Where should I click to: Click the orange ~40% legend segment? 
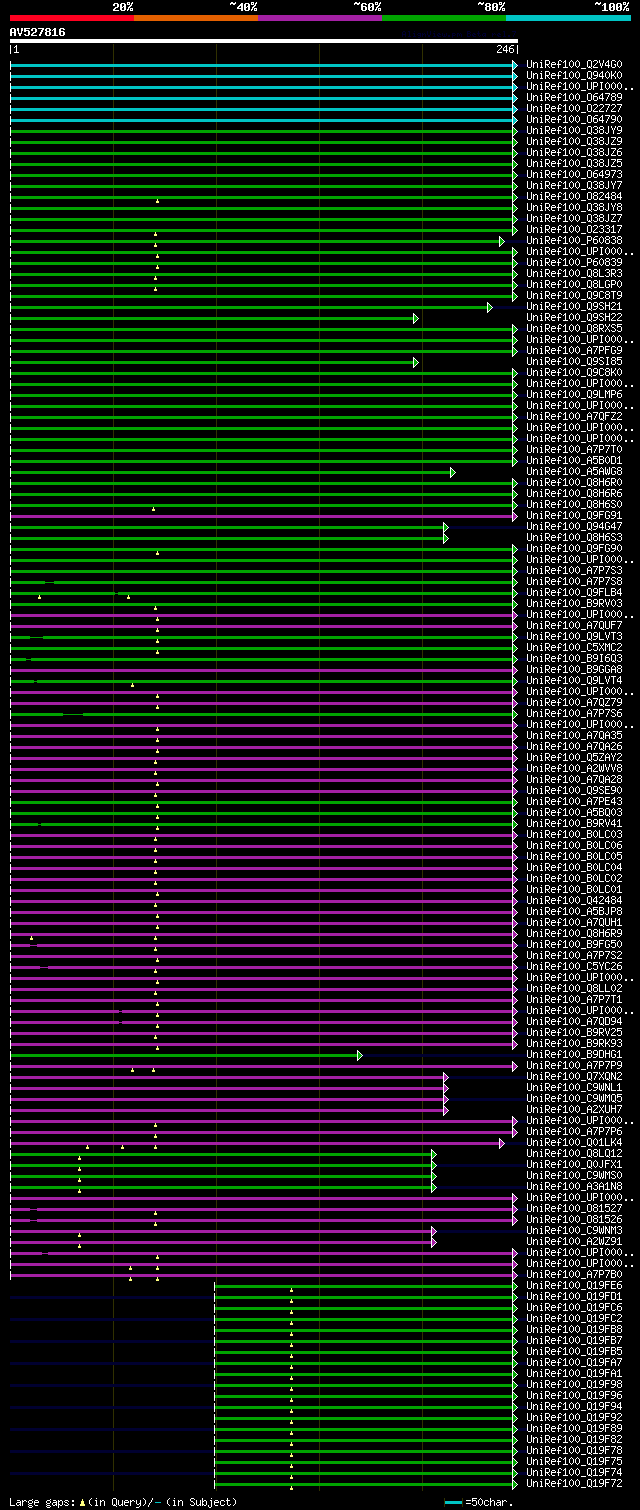(x=196, y=18)
